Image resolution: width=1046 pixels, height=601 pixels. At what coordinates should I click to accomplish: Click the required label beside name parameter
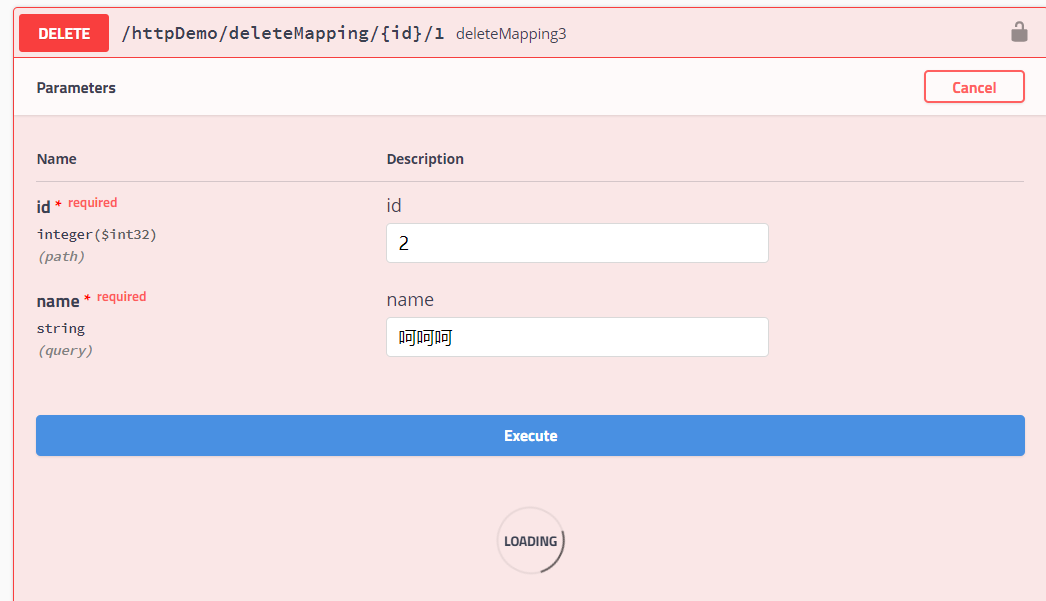(121, 296)
